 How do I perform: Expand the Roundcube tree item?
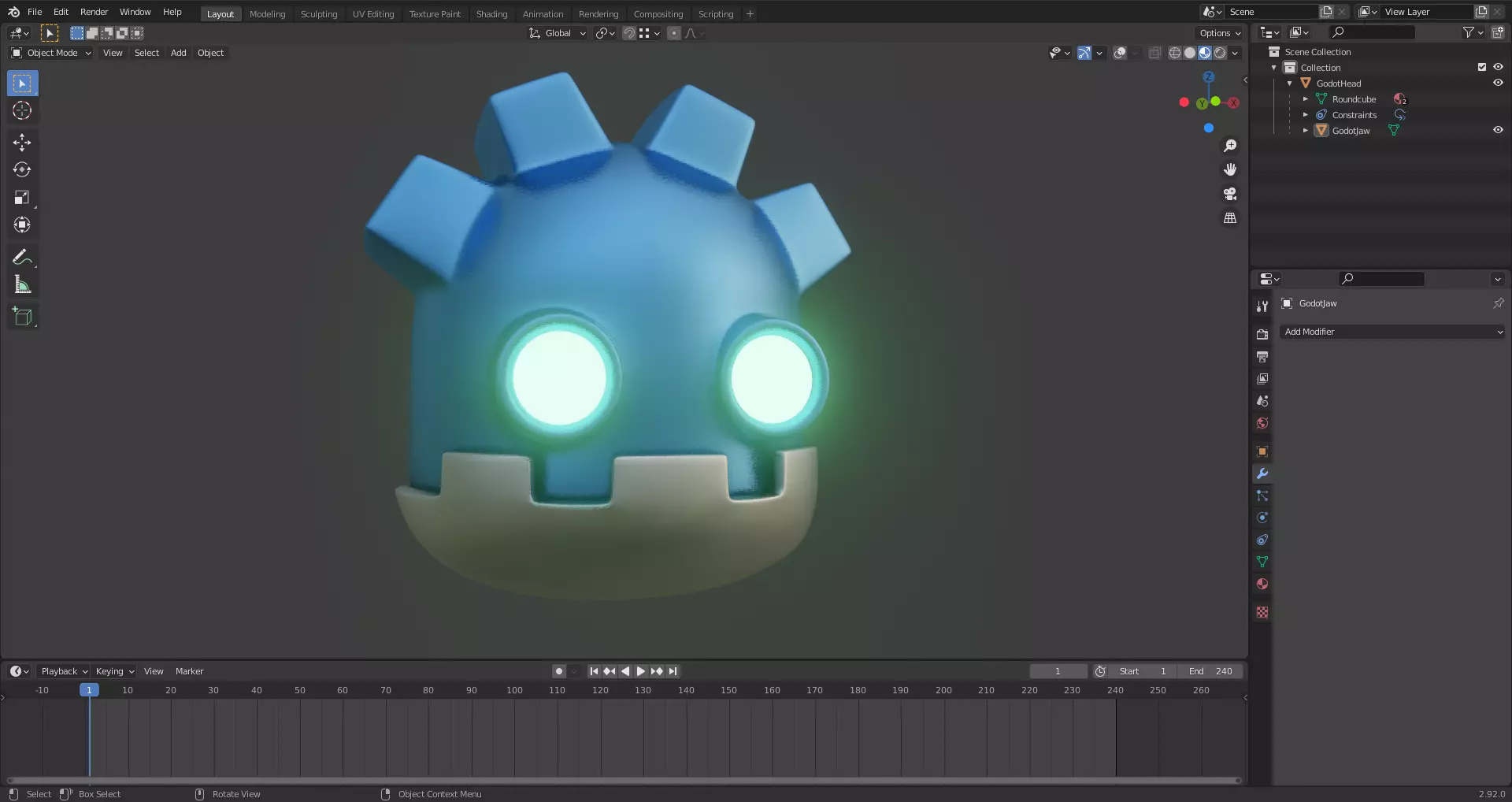point(1305,98)
